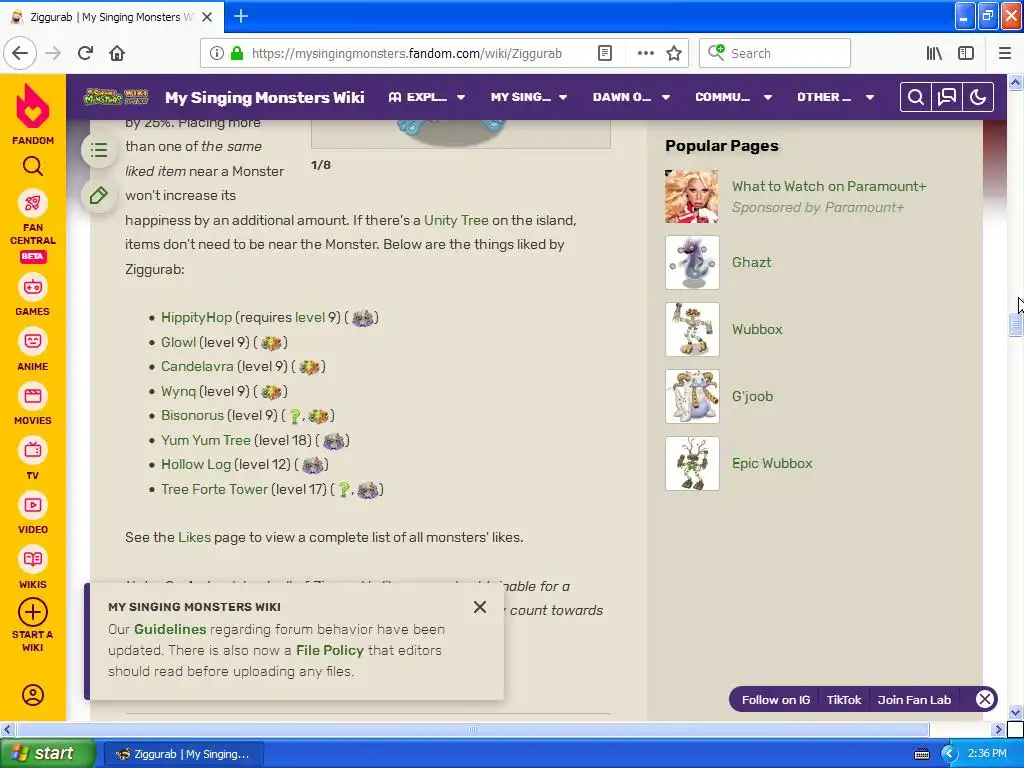Click the address bar URL
1024x768 pixels.
coord(407,54)
